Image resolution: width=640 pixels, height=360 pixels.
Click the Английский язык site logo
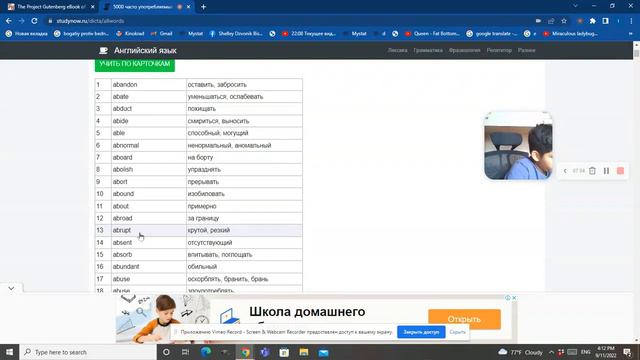tap(138, 50)
